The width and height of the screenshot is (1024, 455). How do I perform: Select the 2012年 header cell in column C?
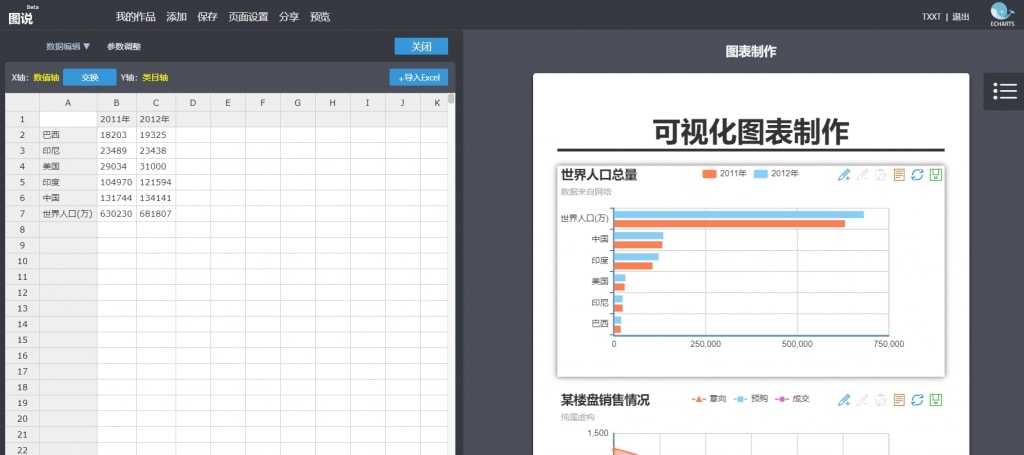point(155,119)
